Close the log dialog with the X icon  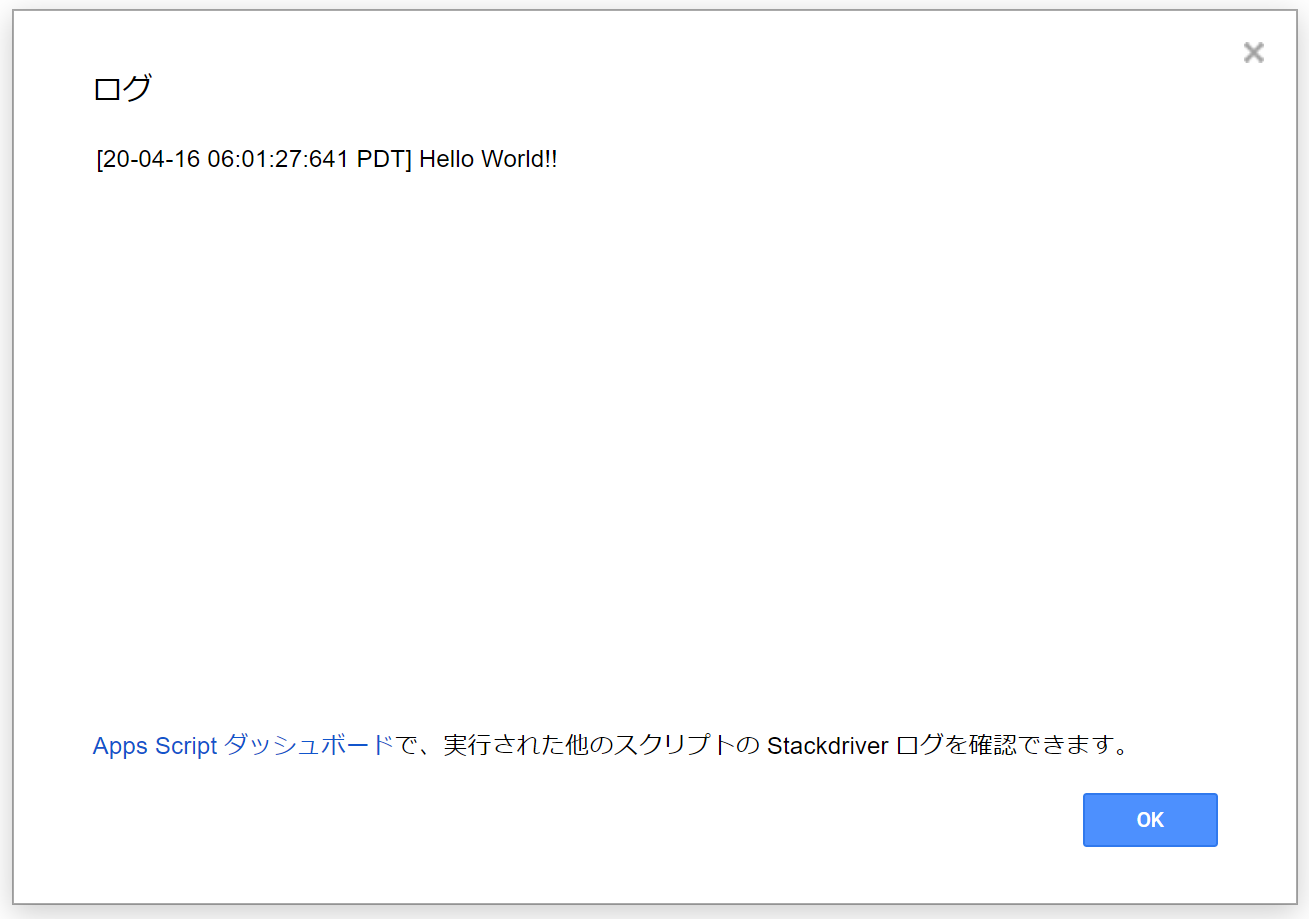[1253, 53]
